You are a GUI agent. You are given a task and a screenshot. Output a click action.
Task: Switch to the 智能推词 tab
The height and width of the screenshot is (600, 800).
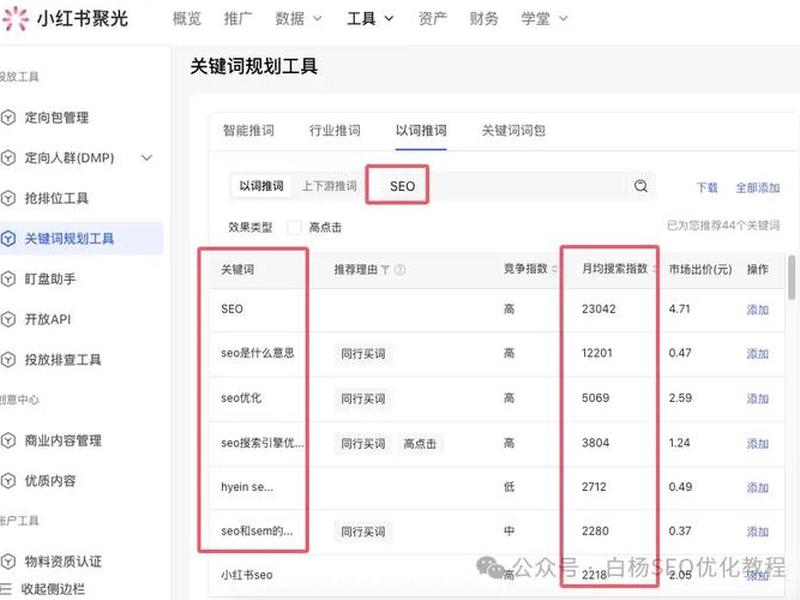pos(248,131)
